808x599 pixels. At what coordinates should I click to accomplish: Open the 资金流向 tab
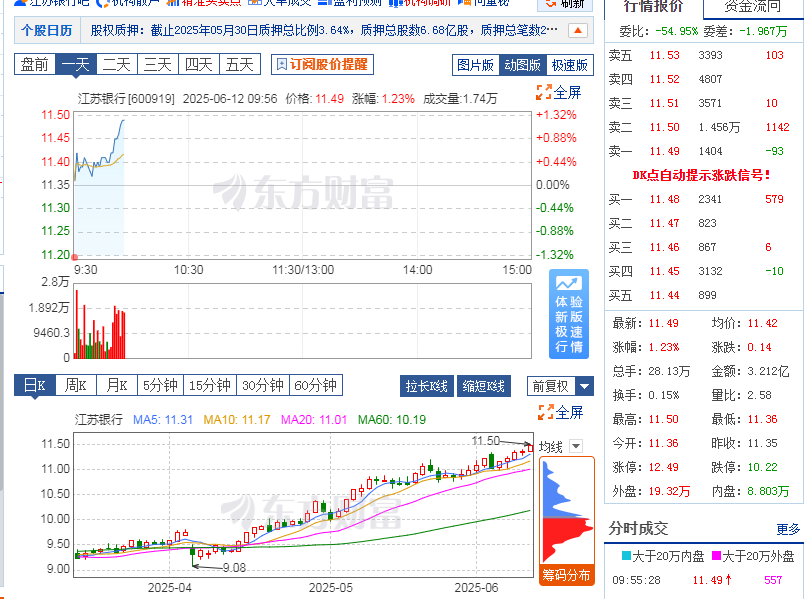(753, 6)
